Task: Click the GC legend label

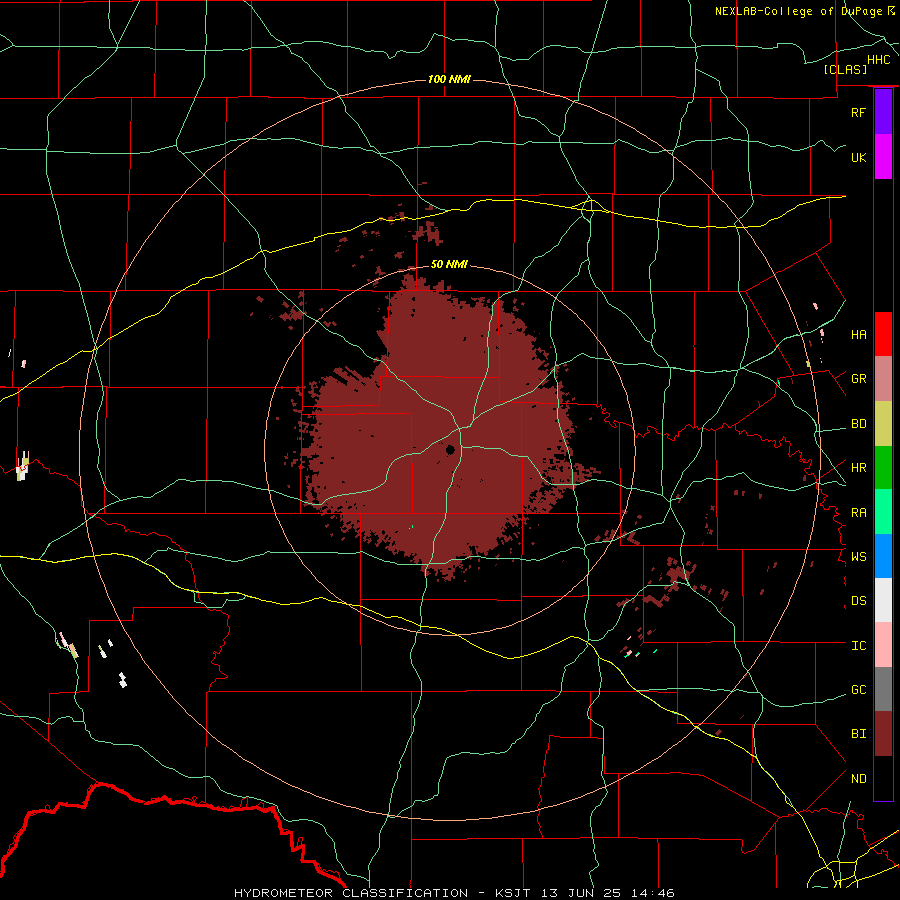Action: (858, 689)
